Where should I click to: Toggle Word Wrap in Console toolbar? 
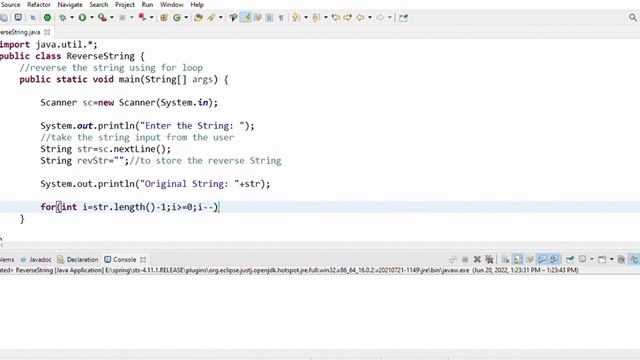click(531, 259)
